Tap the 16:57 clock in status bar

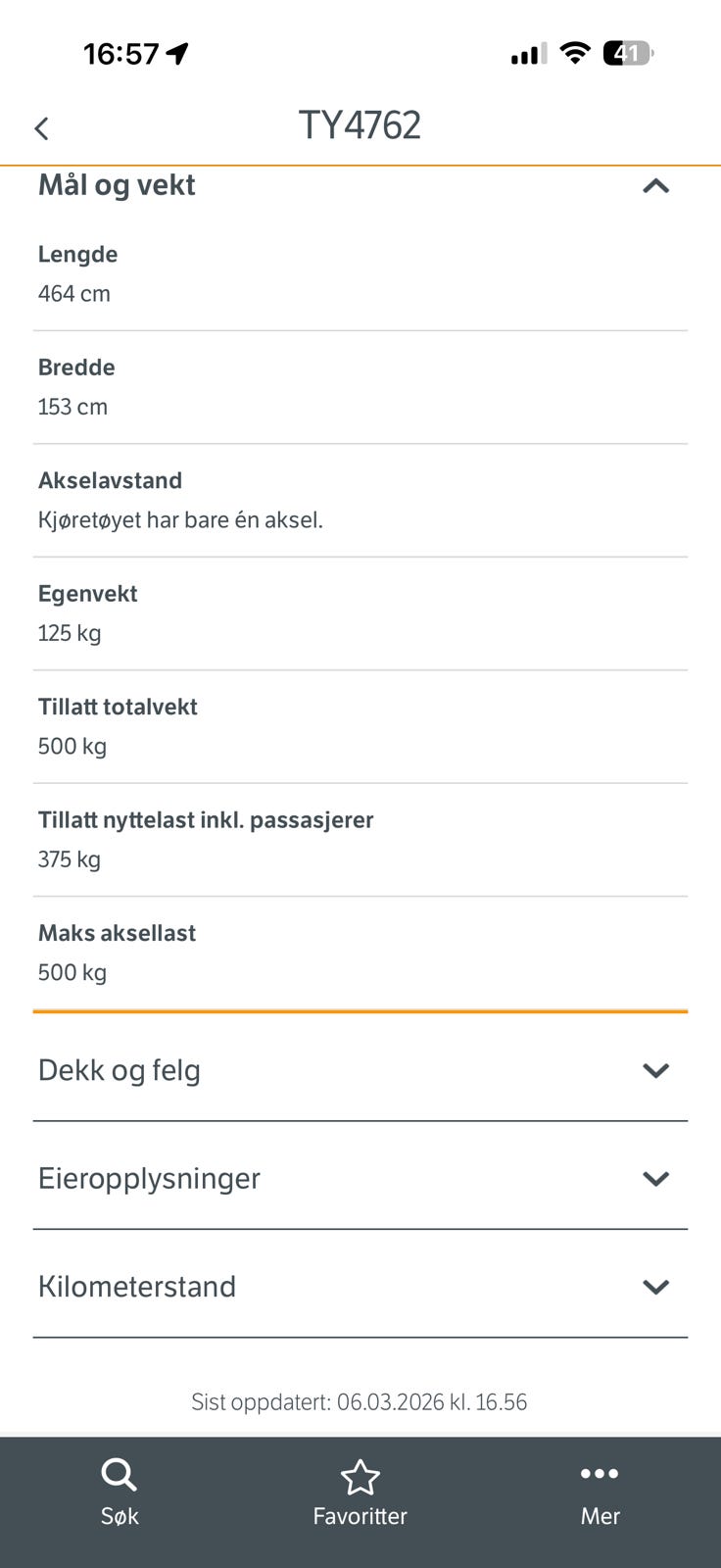pyautogui.click(x=120, y=54)
